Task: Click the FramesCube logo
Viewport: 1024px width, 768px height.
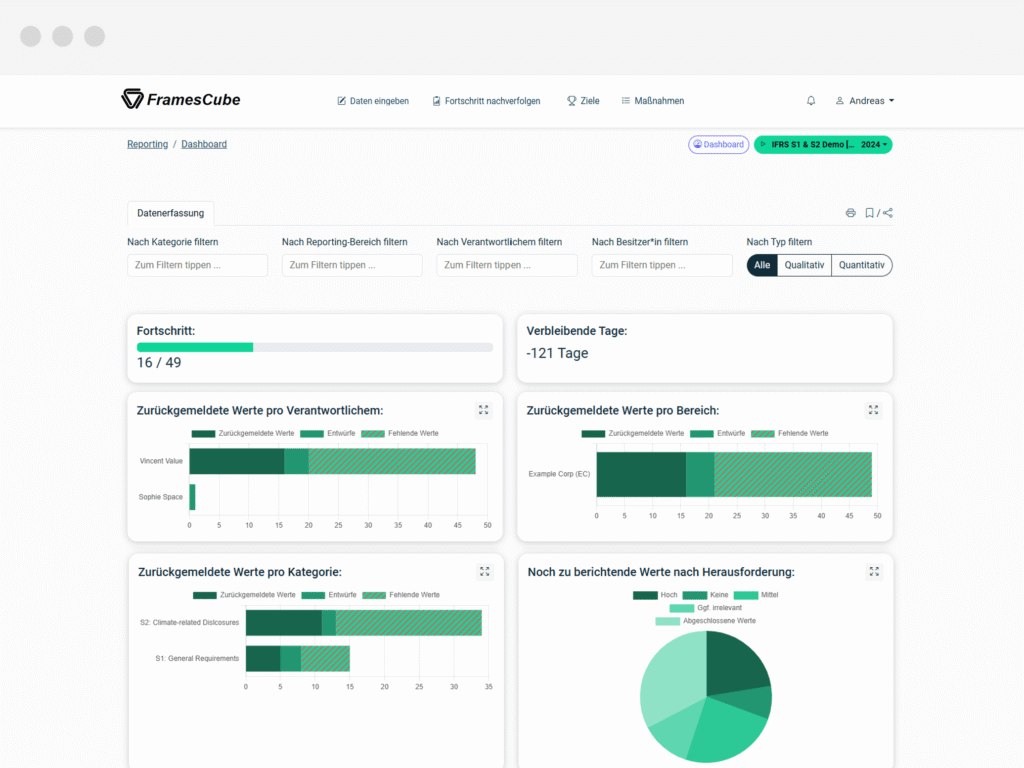Action: click(181, 99)
